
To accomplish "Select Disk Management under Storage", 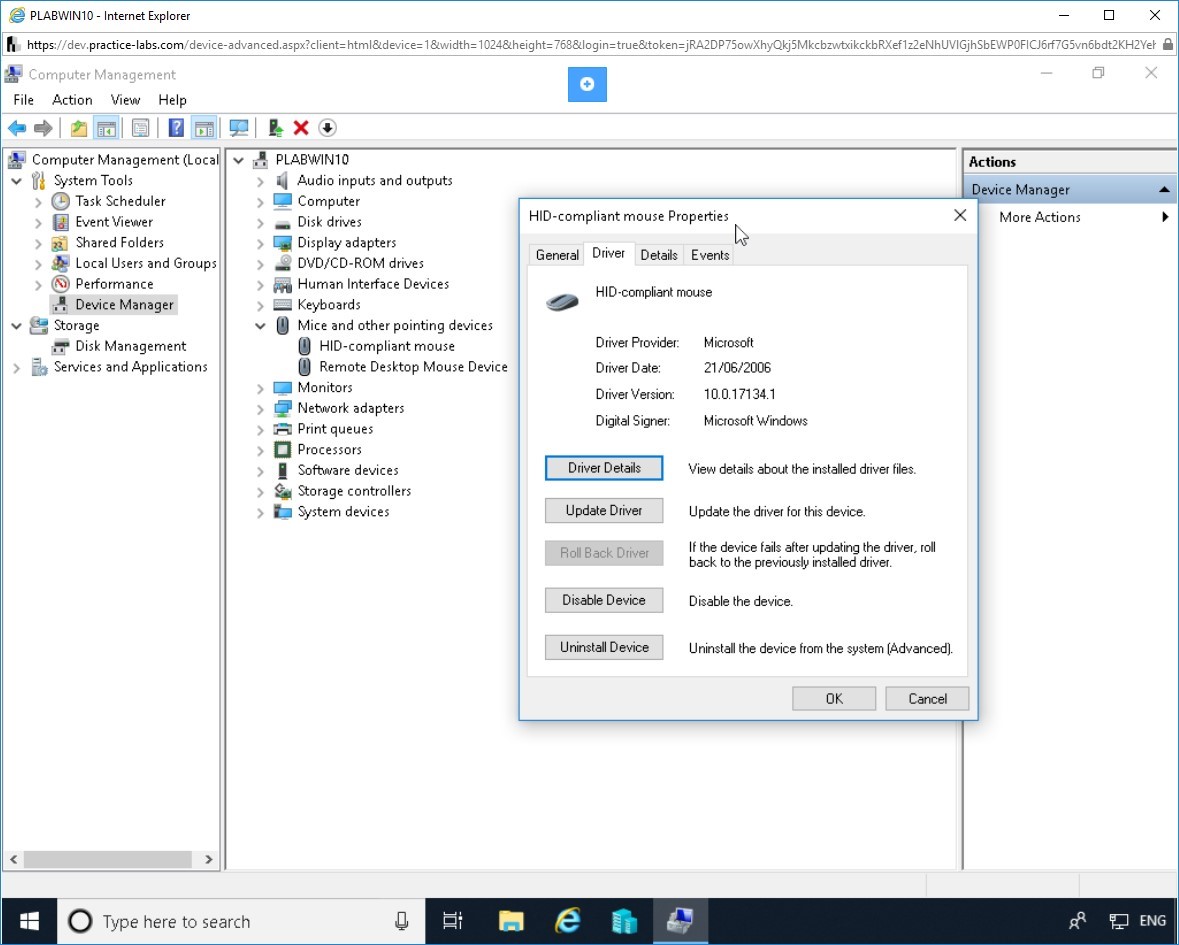I will [131, 346].
